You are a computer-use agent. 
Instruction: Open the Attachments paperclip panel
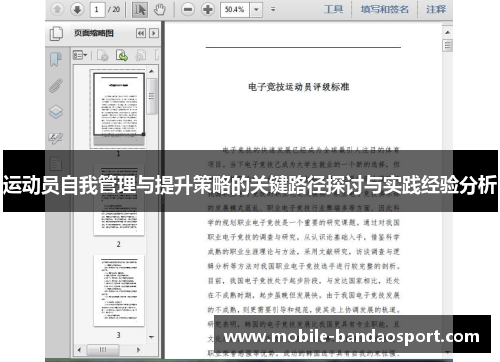pos(56,85)
